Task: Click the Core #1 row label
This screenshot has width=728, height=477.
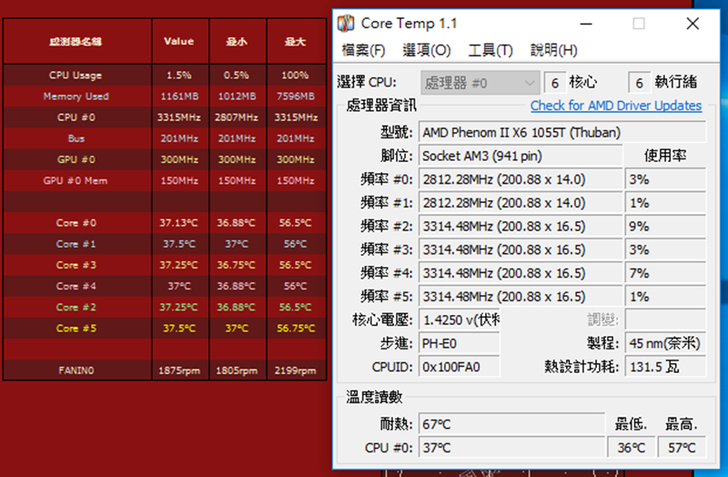Action: click(76, 244)
